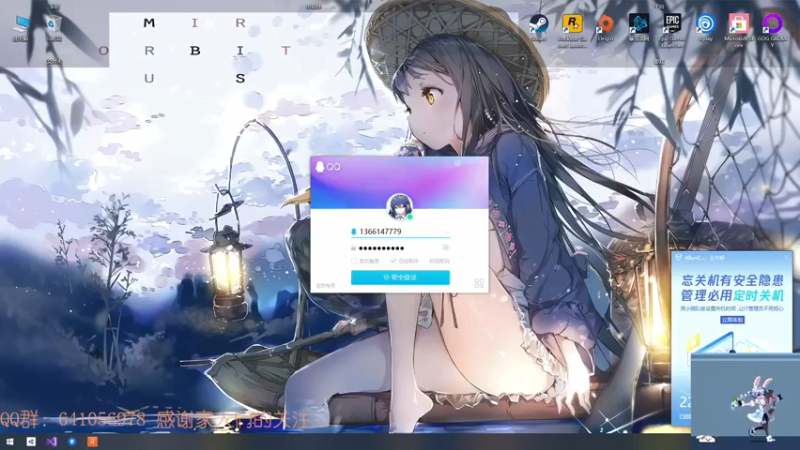Open the Recycle Bin desktop icon
This screenshot has width=800, height=450.
pyautogui.click(x=53, y=28)
